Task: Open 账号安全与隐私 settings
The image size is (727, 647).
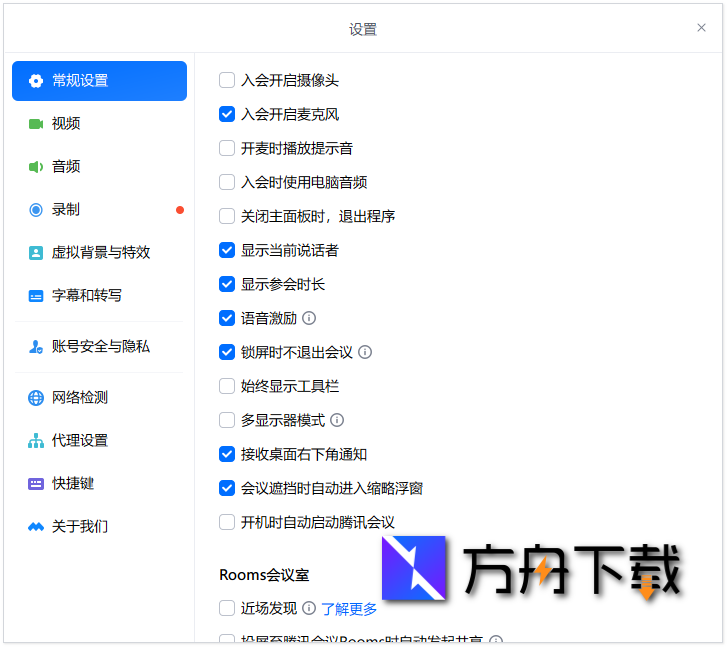Action: 99,346
